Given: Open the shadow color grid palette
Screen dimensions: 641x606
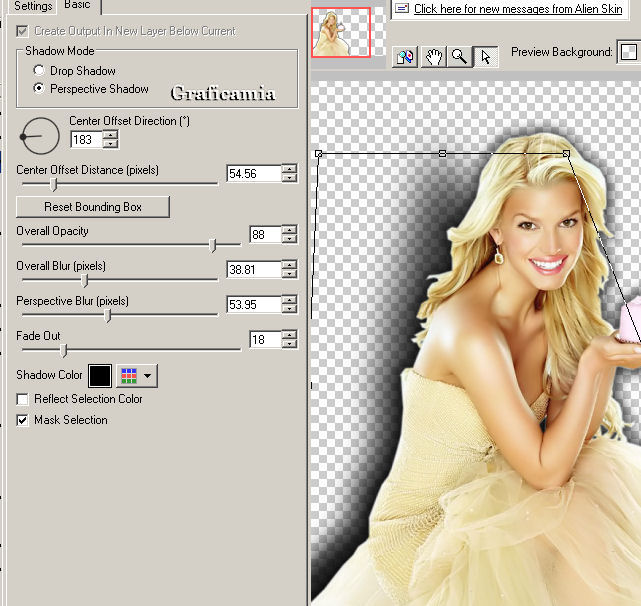Looking at the screenshot, I should click(129, 375).
